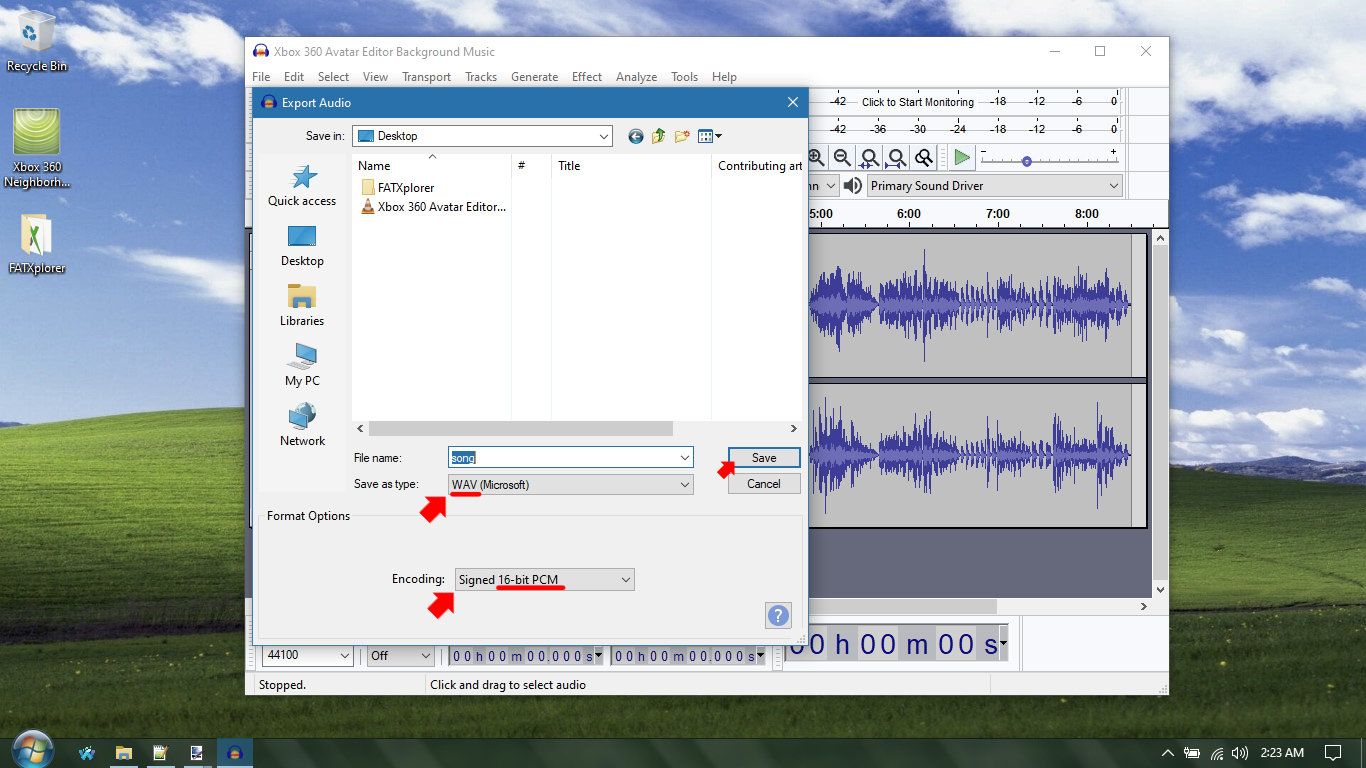This screenshot has width=1366, height=768.
Task: Open the View Menu in Export dialog
Action: coord(709,136)
